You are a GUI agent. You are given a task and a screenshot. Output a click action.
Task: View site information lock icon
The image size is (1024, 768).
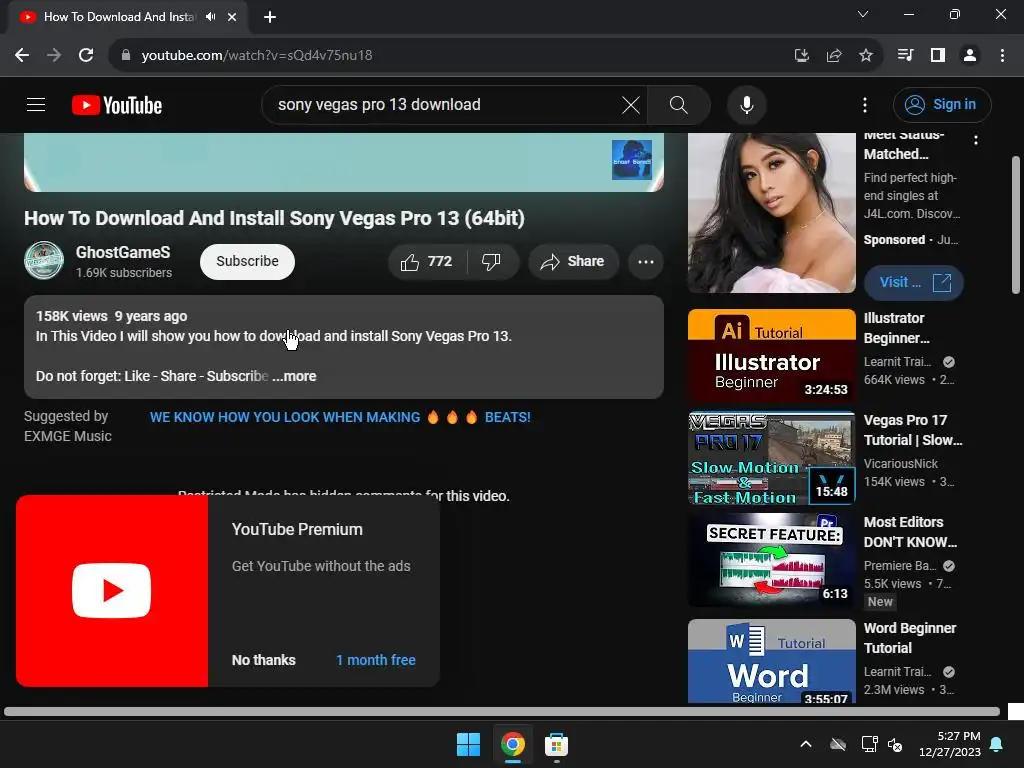(x=125, y=55)
